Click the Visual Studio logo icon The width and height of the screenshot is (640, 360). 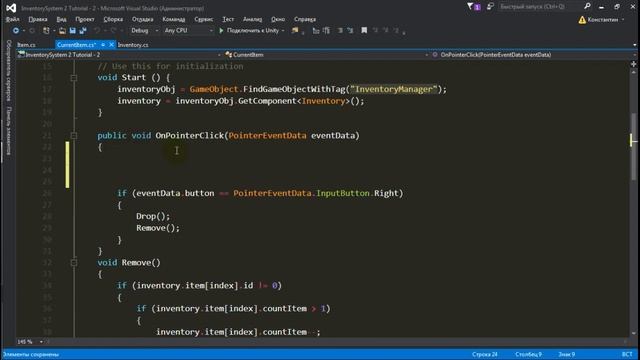click(x=11, y=7)
